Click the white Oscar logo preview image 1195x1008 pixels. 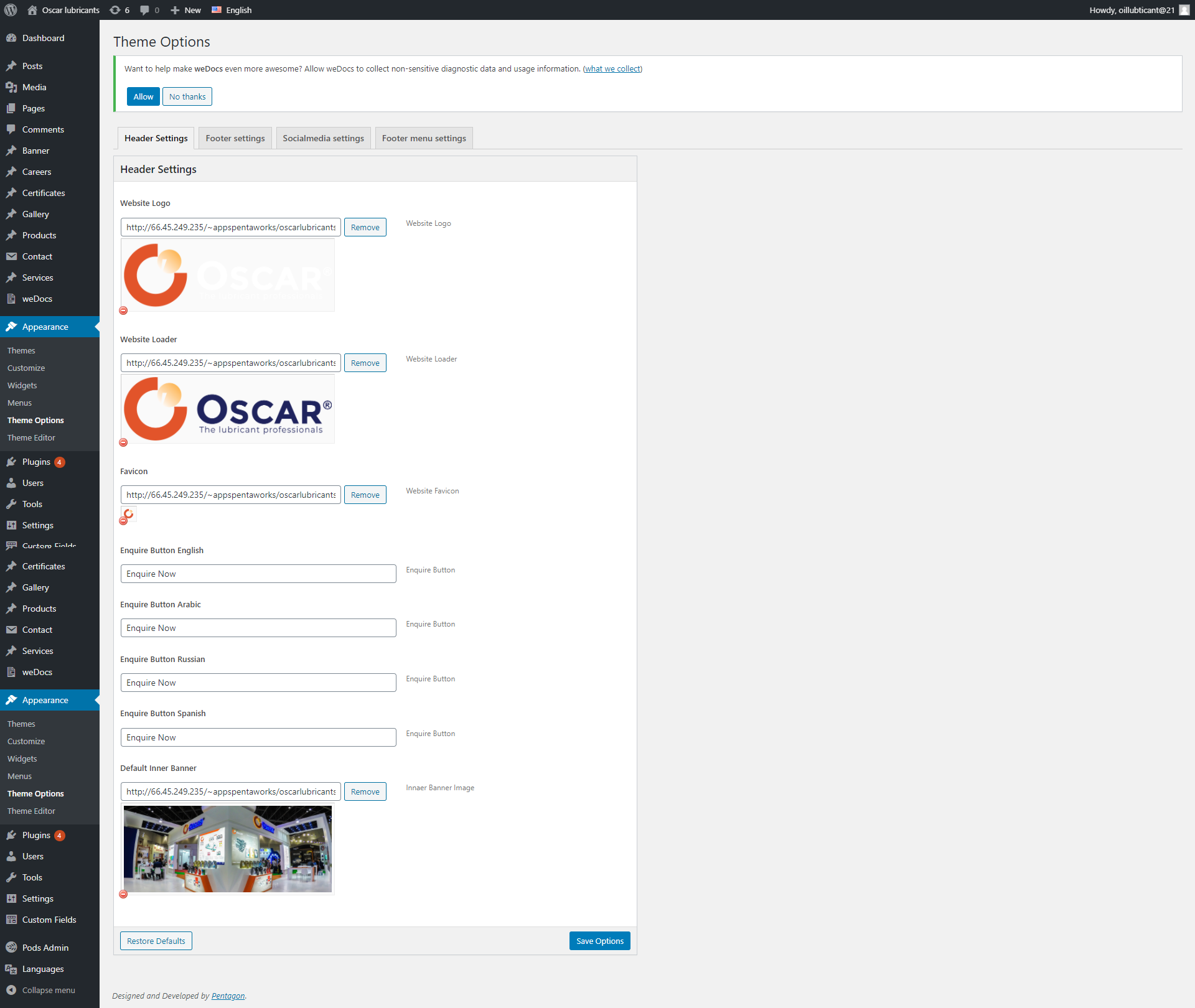(228, 275)
